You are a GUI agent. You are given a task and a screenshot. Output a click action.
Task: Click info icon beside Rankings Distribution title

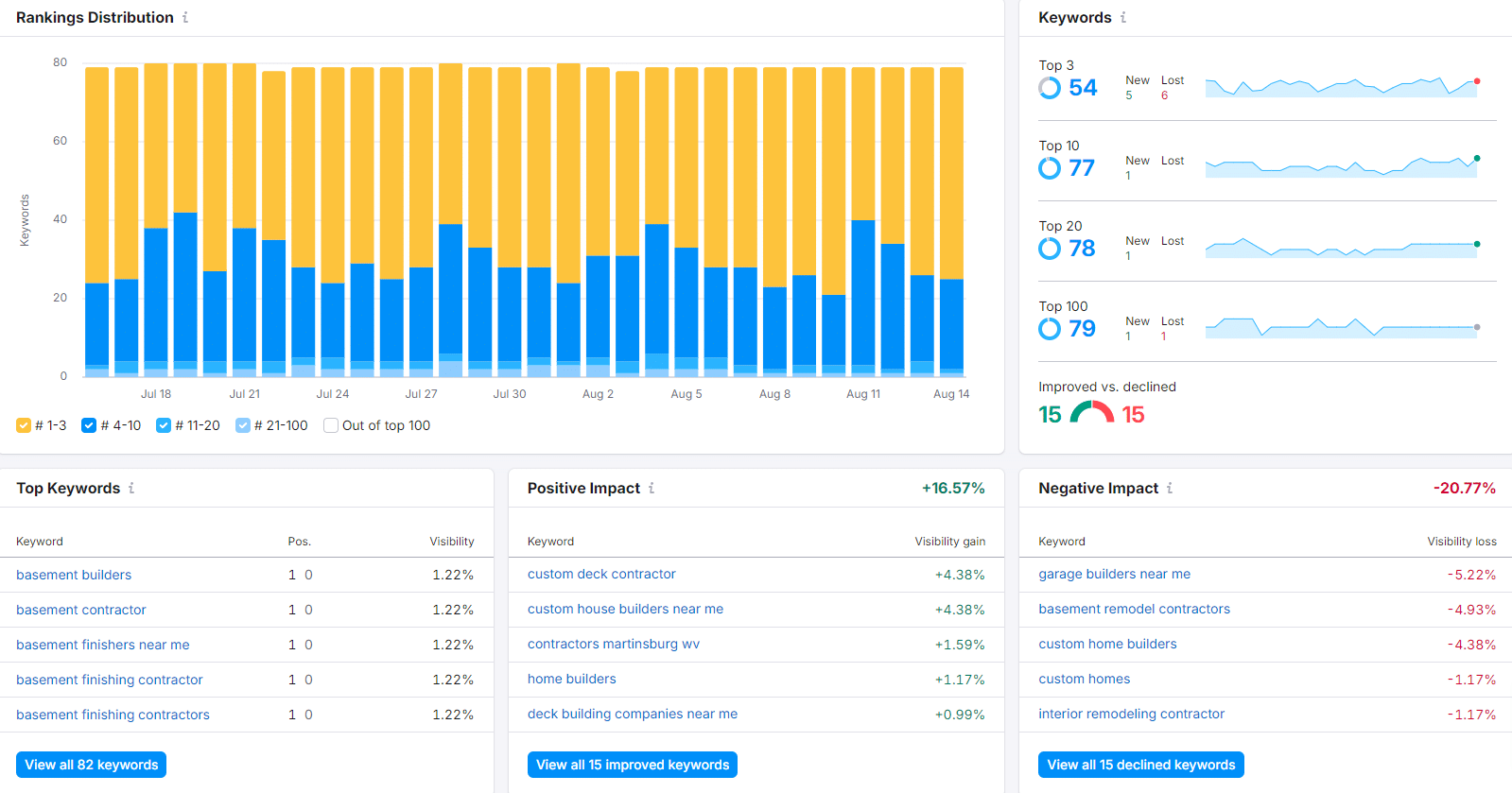[x=185, y=17]
